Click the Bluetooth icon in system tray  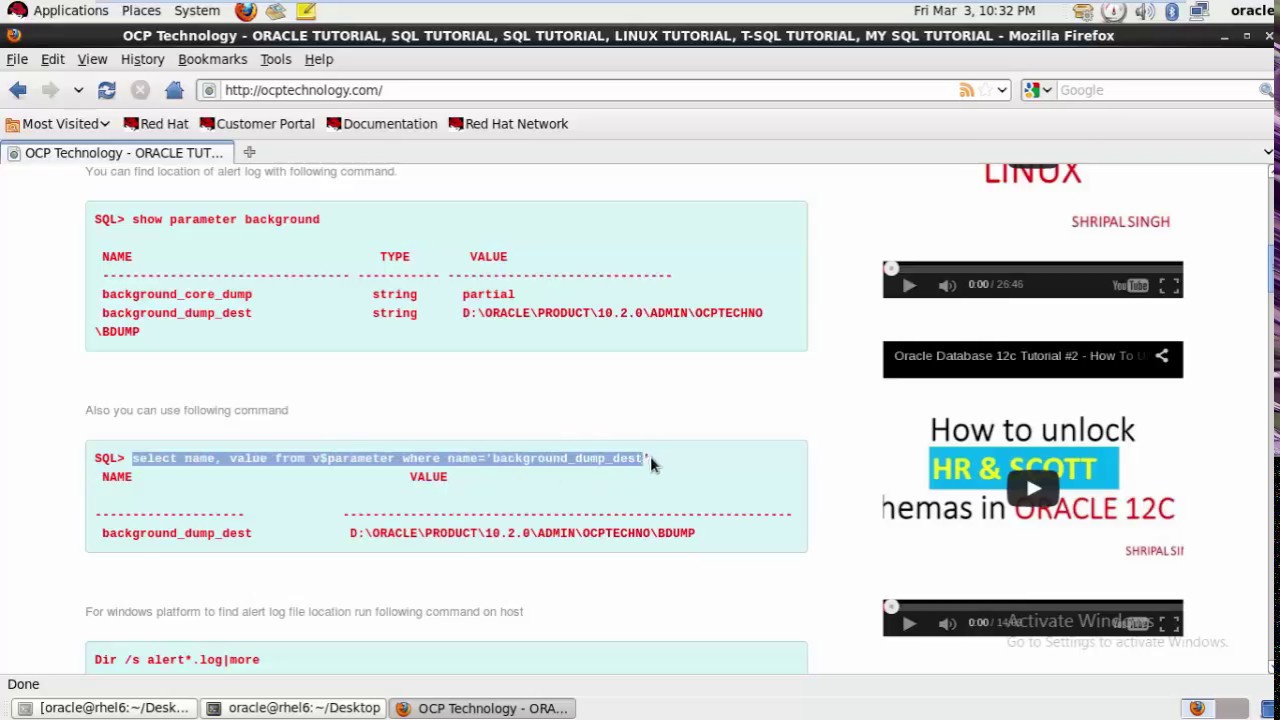[1172, 11]
